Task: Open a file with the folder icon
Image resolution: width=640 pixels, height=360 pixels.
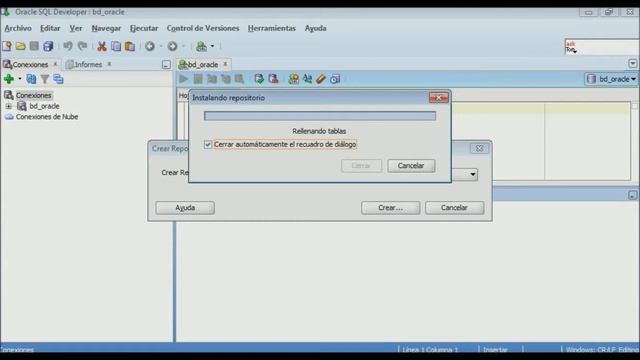Action: point(20,46)
